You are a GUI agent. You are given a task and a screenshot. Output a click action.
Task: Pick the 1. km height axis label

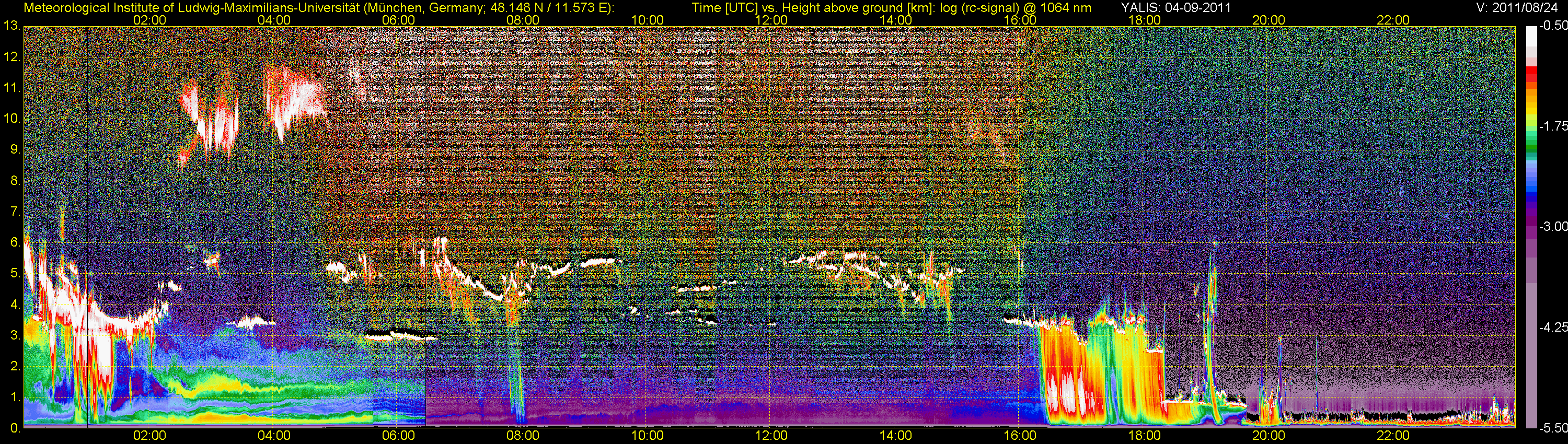(x=15, y=397)
